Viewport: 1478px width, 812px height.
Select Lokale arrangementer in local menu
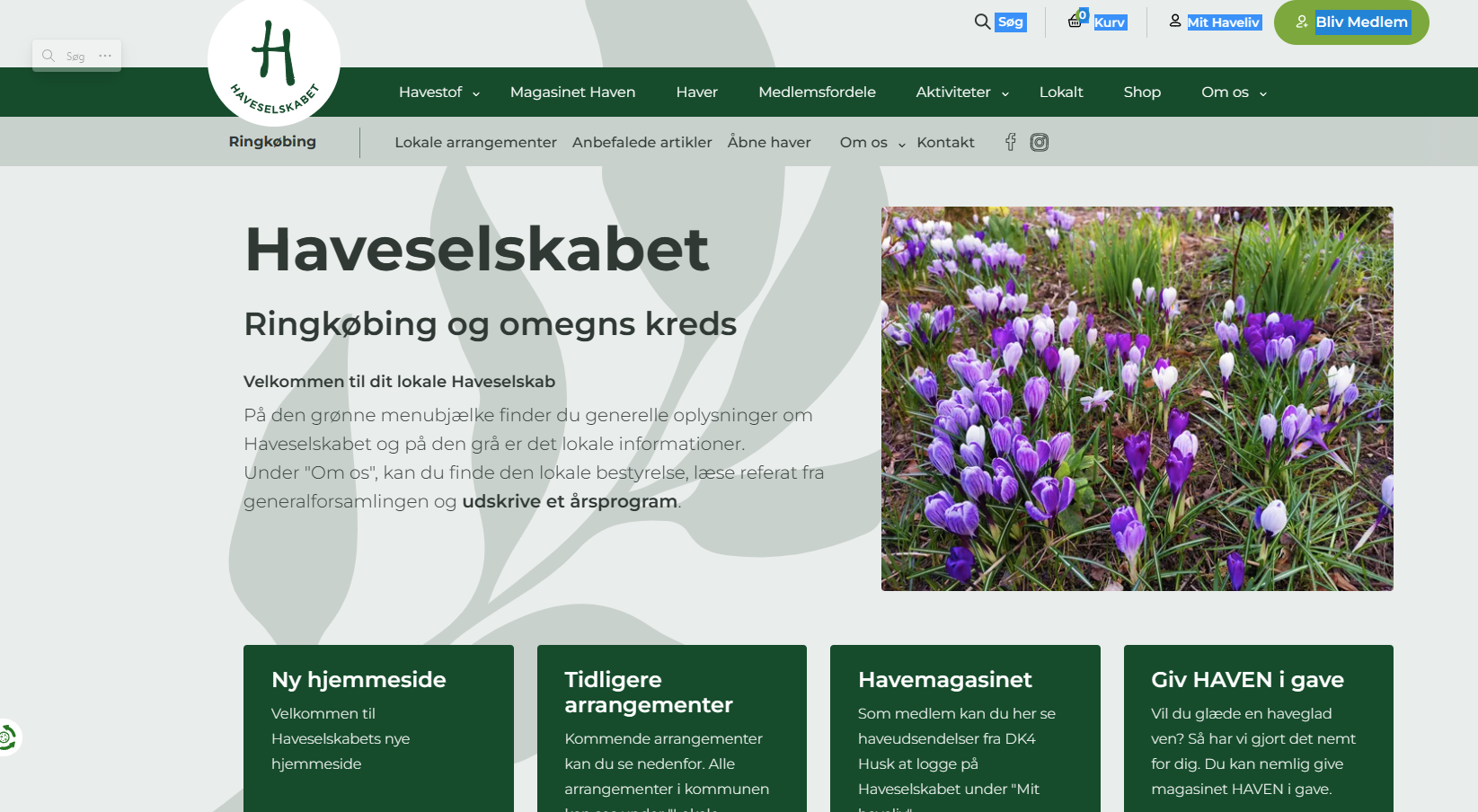(x=475, y=143)
